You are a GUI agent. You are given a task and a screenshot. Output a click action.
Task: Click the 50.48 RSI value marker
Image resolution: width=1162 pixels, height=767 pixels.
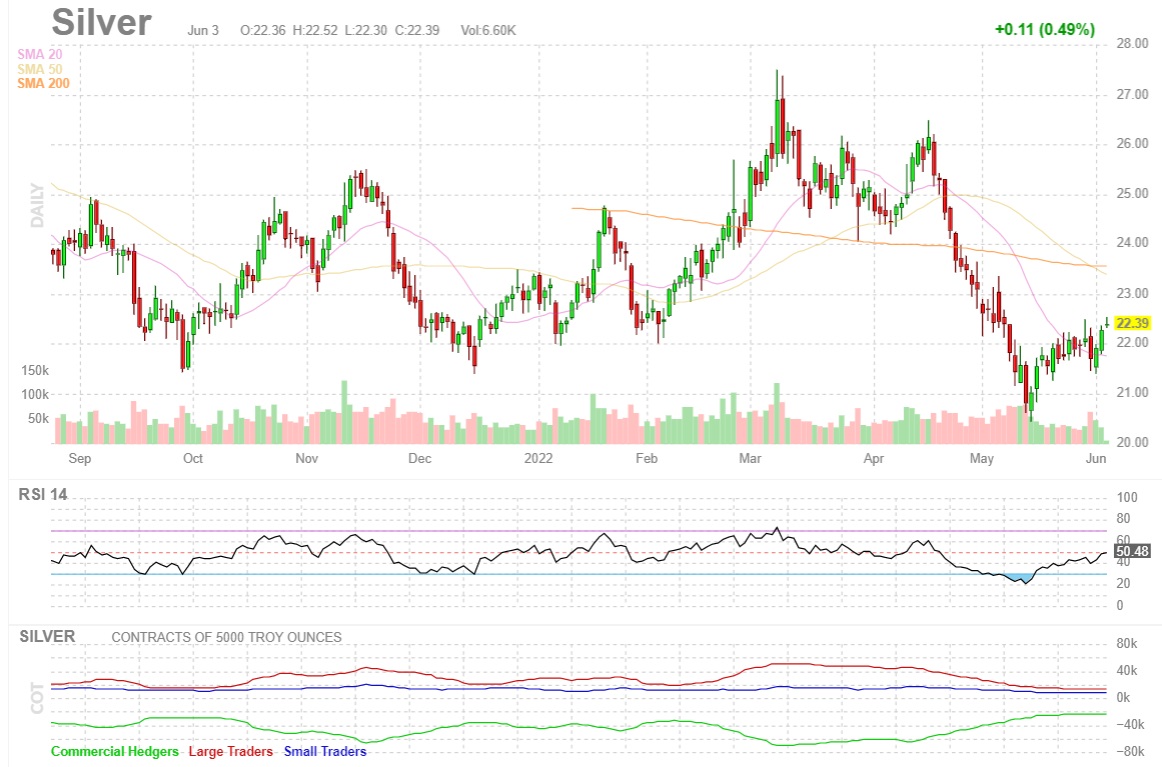1132,551
